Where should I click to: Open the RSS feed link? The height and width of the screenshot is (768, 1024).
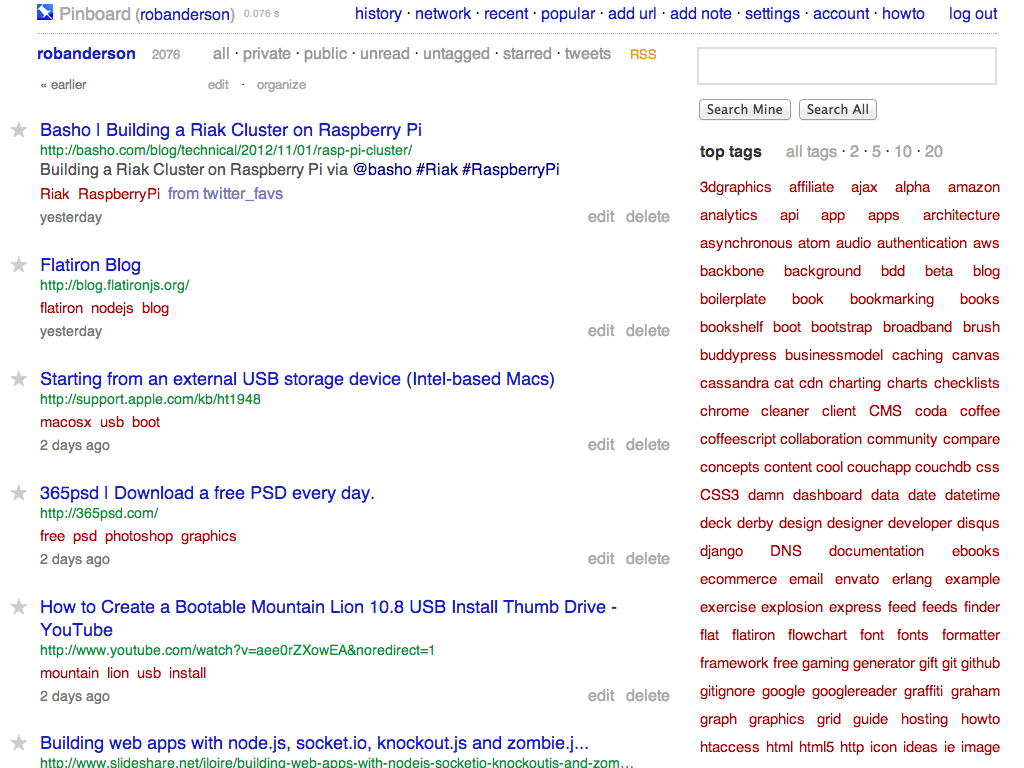point(643,54)
